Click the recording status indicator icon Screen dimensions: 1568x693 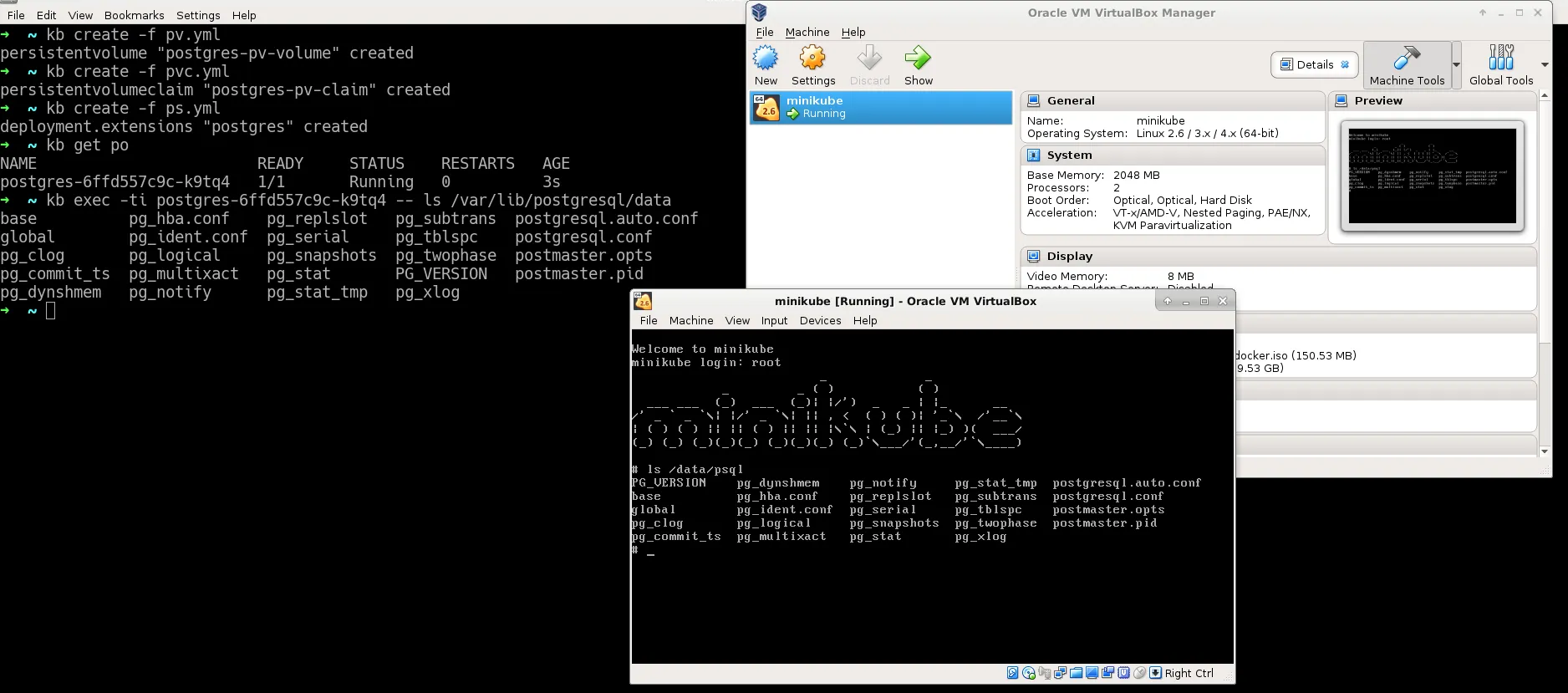click(1108, 674)
